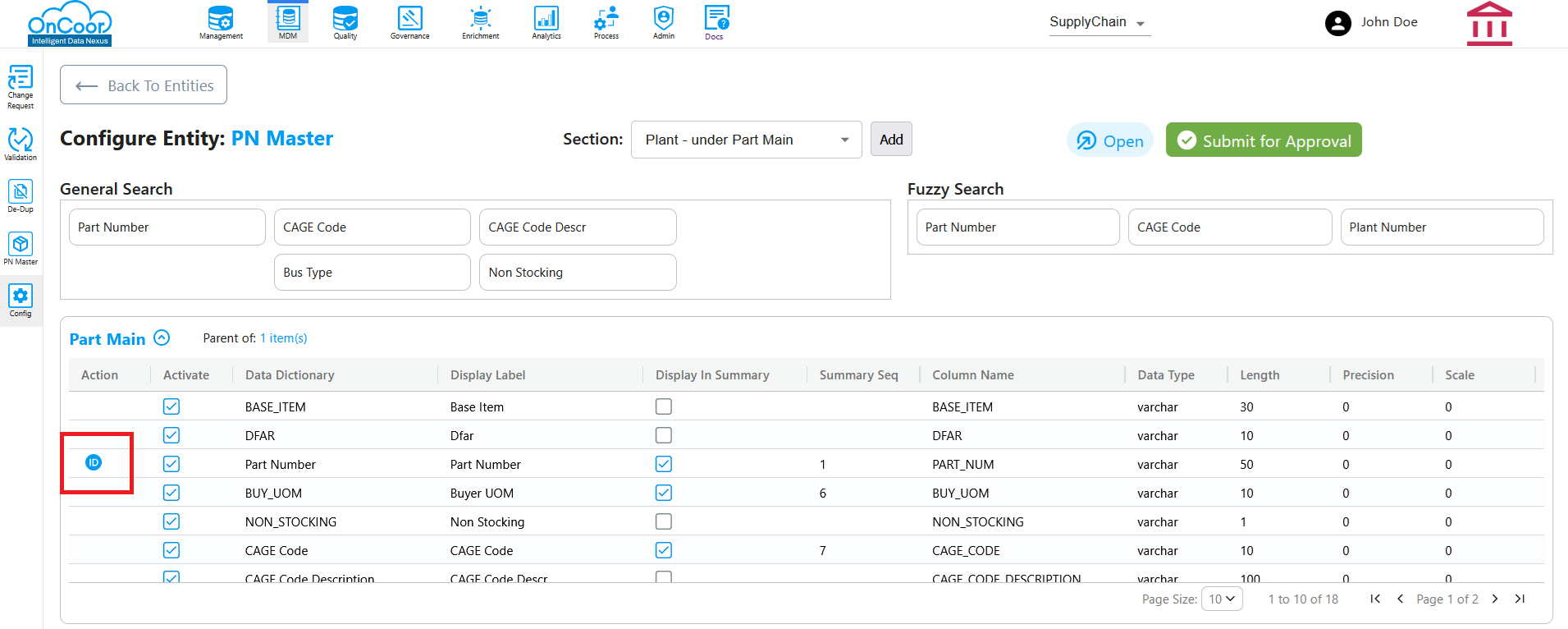Click the Bus Type search field
This screenshot has height=629, width=1568.
373,273
